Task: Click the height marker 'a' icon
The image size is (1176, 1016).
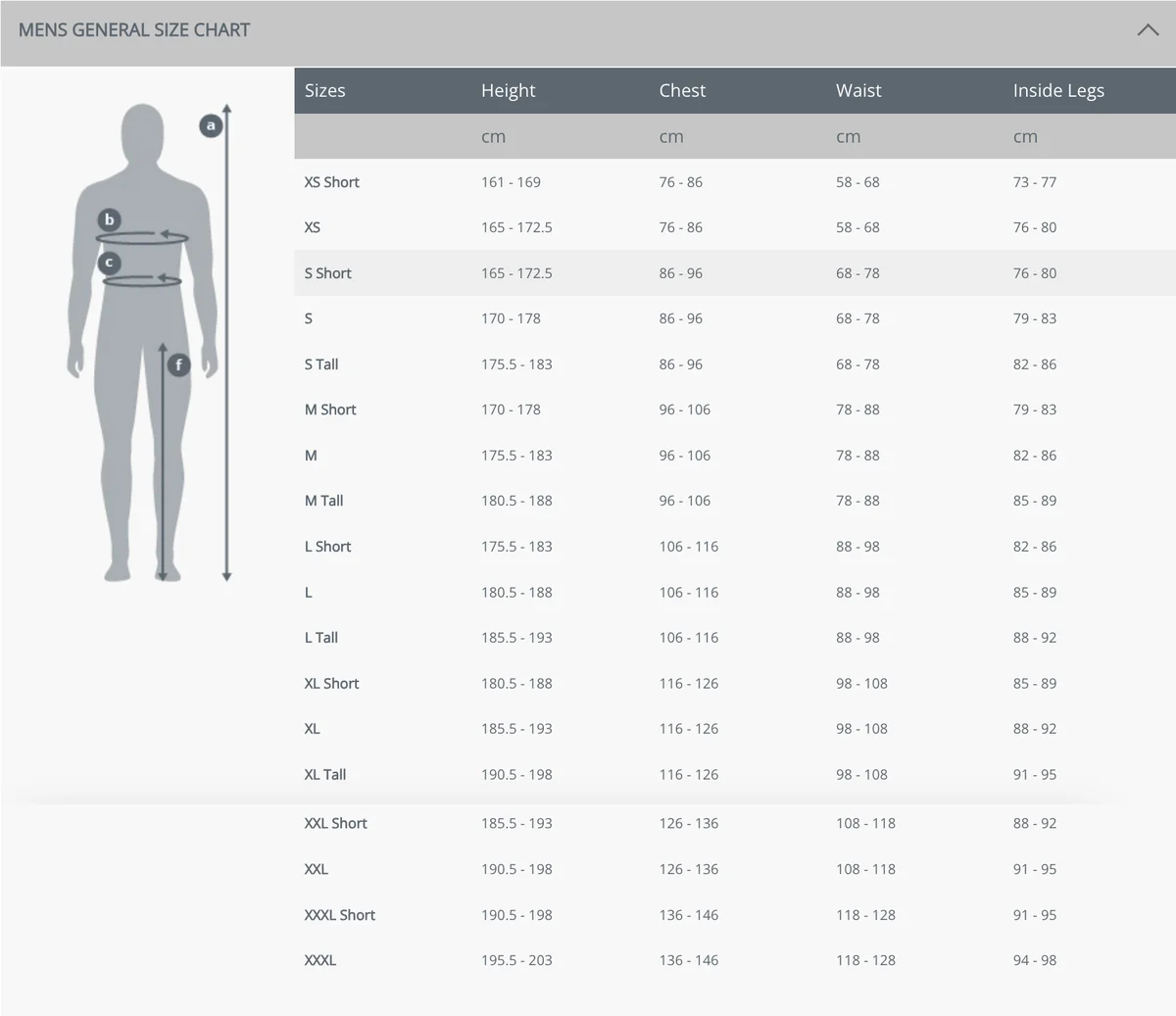Action: [211, 125]
